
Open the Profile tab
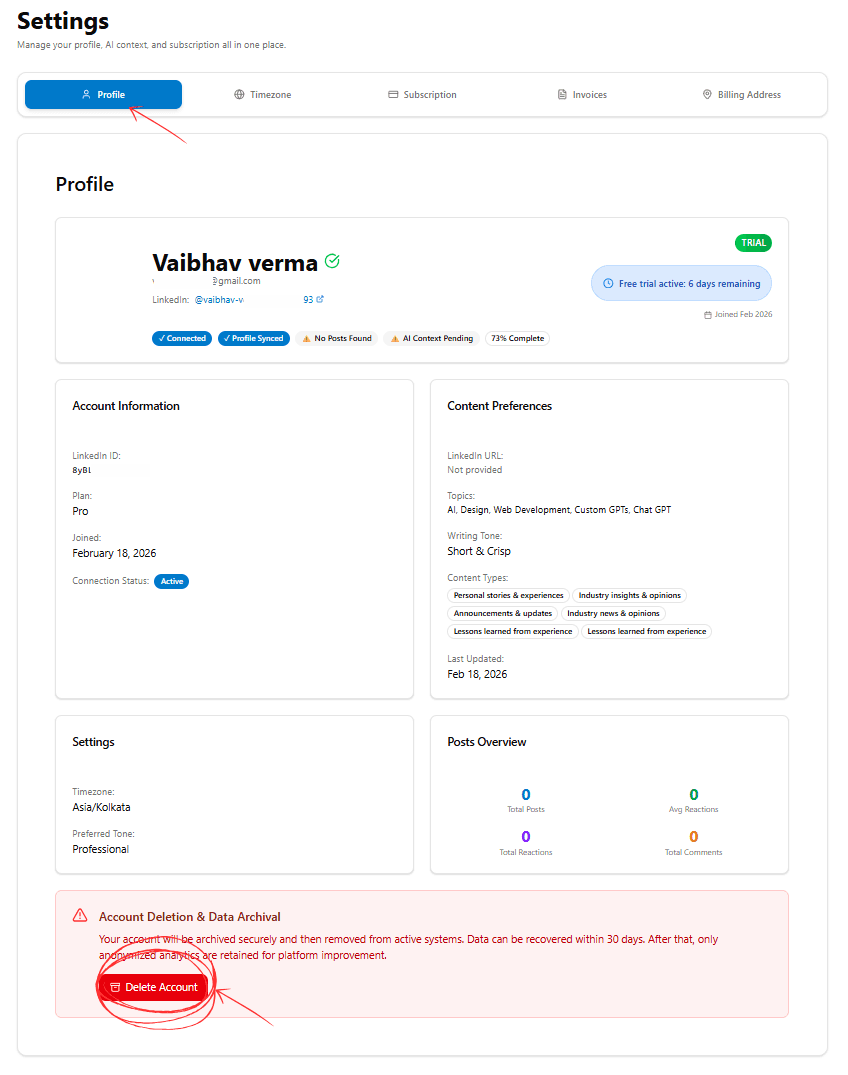click(103, 95)
